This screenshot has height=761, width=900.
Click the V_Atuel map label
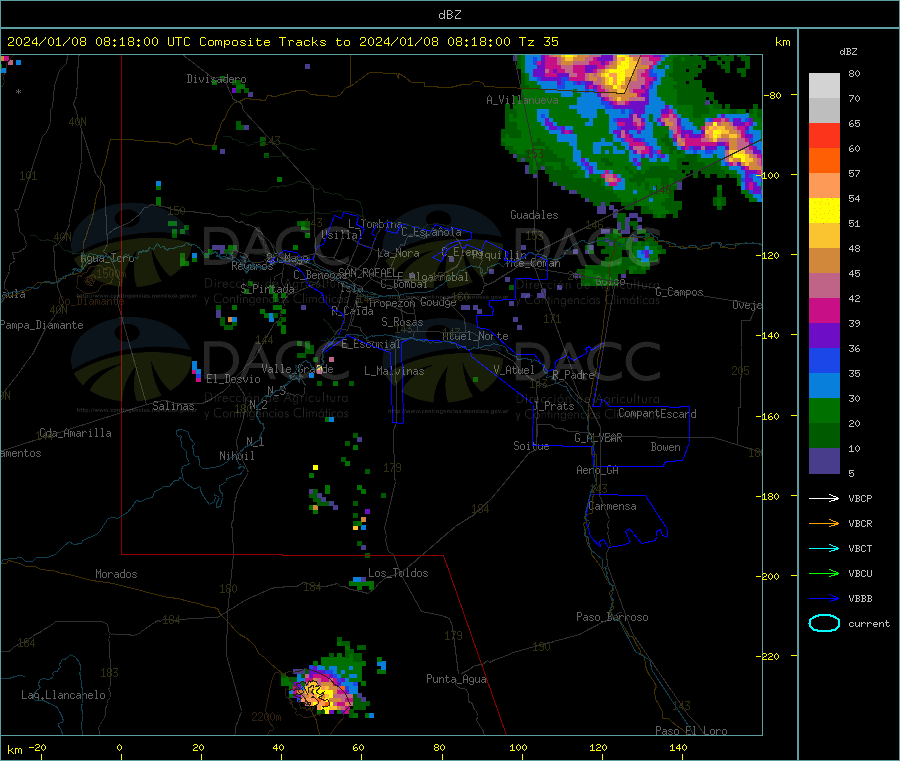514,370
